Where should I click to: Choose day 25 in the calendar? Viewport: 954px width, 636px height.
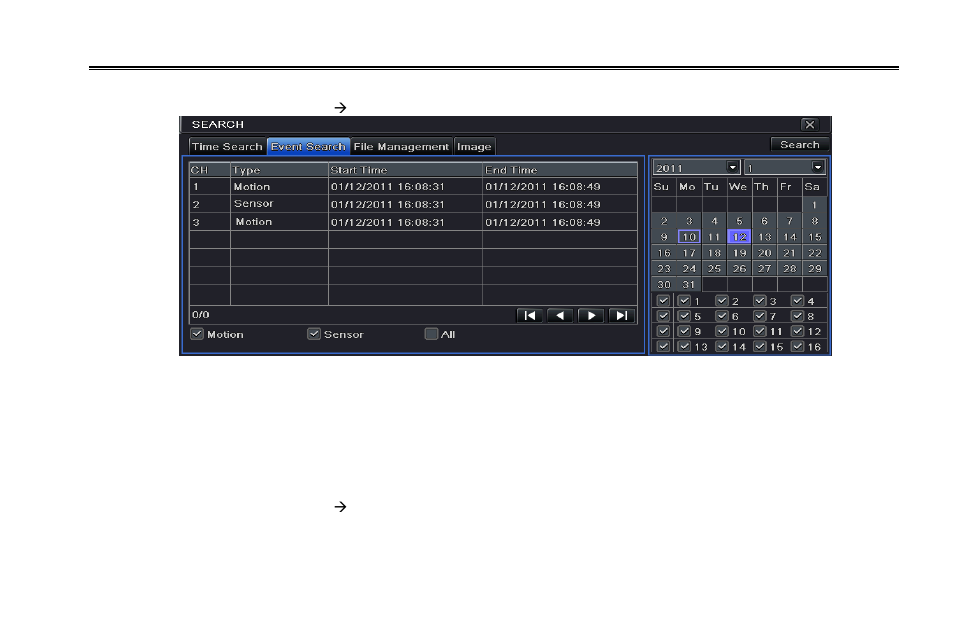714,268
